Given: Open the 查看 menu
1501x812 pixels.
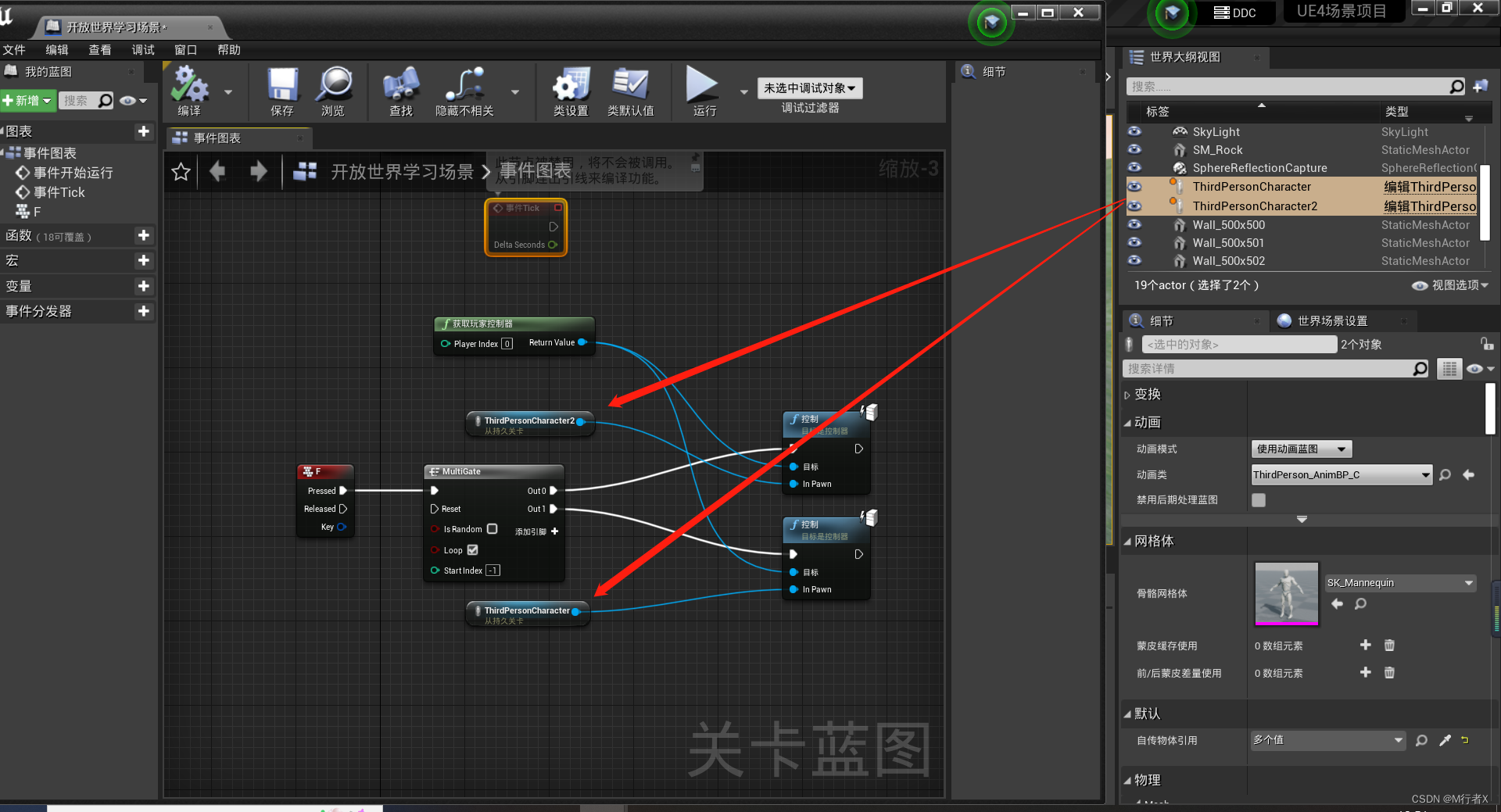Looking at the screenshot, I should pos(100,50).
